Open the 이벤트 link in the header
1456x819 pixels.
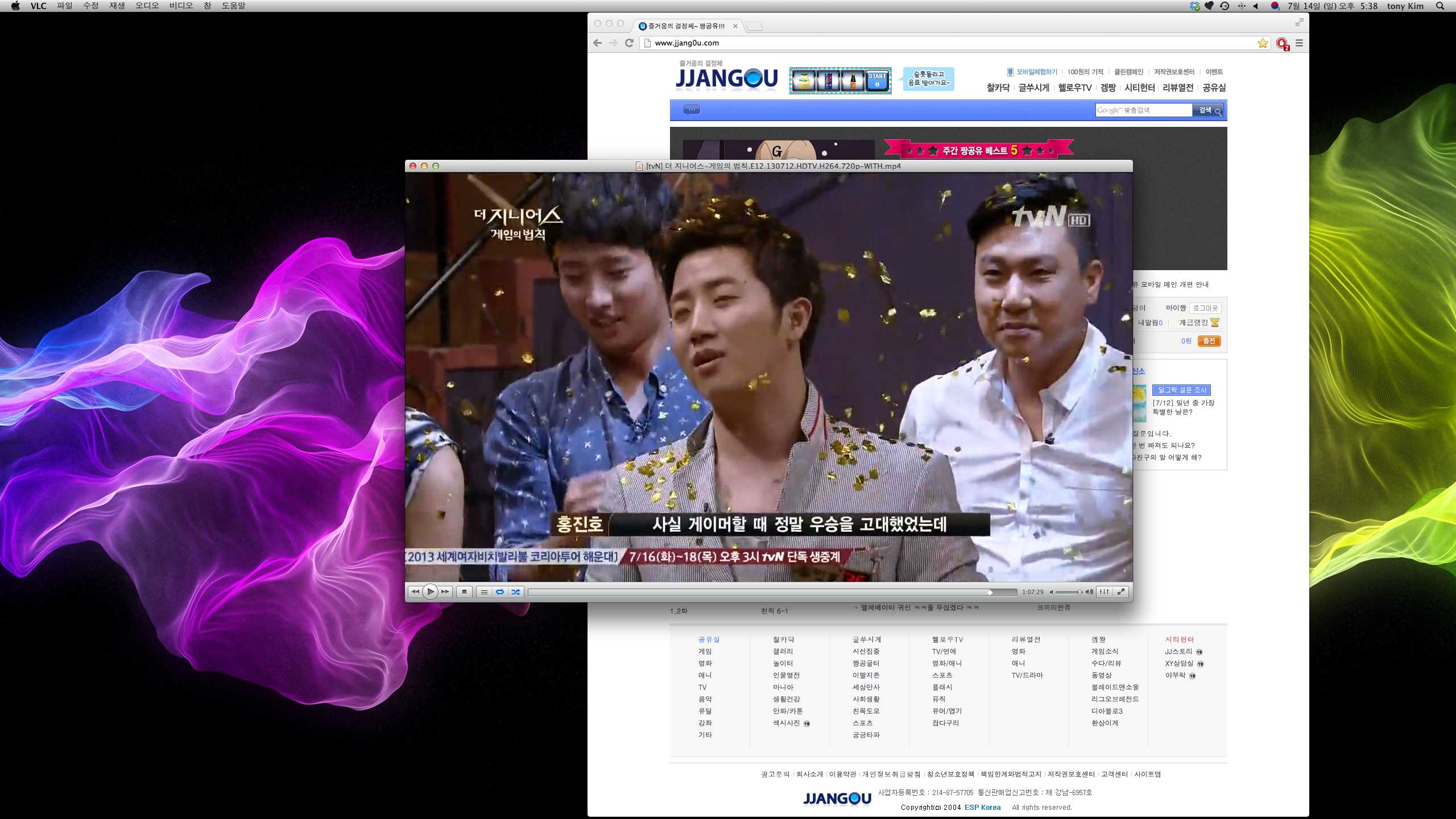[1214, 72]
